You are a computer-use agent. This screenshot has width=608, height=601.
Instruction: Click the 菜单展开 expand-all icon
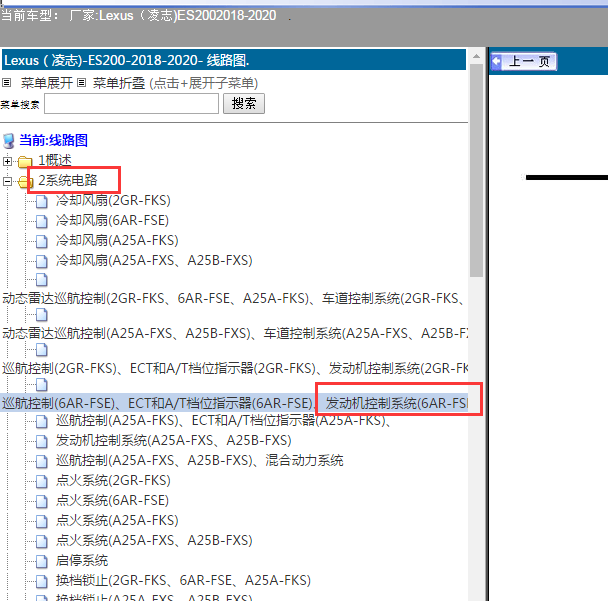[7, 83]
